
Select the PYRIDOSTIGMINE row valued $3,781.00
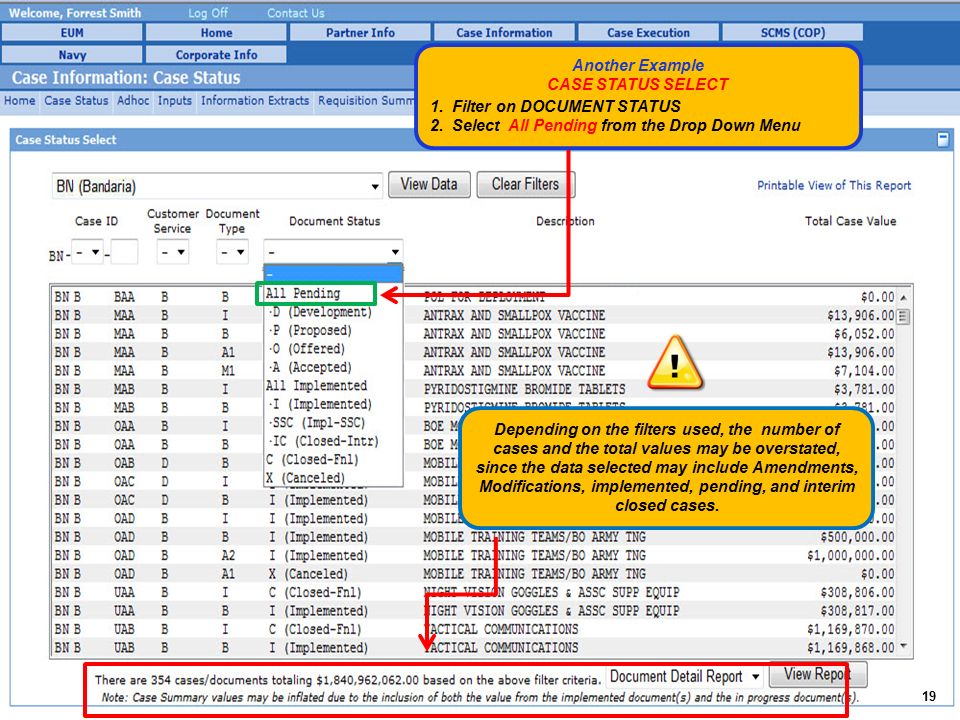coord(474,389)
